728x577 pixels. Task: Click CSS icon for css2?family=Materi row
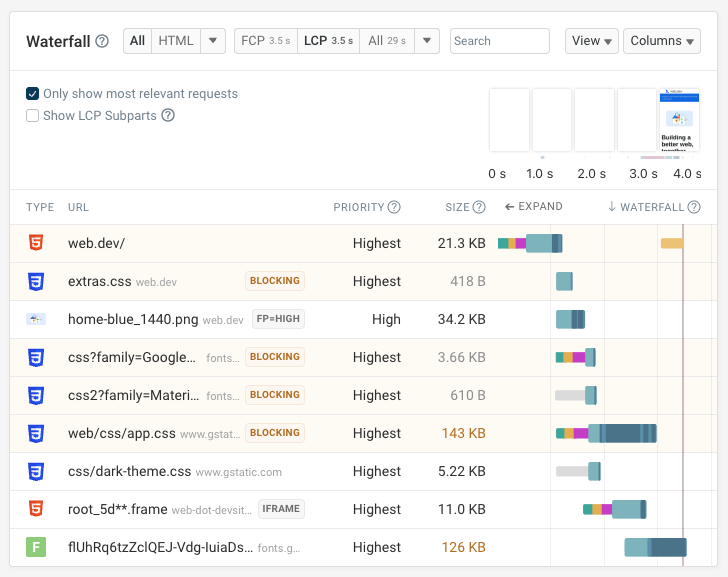[x=36, y=395]
